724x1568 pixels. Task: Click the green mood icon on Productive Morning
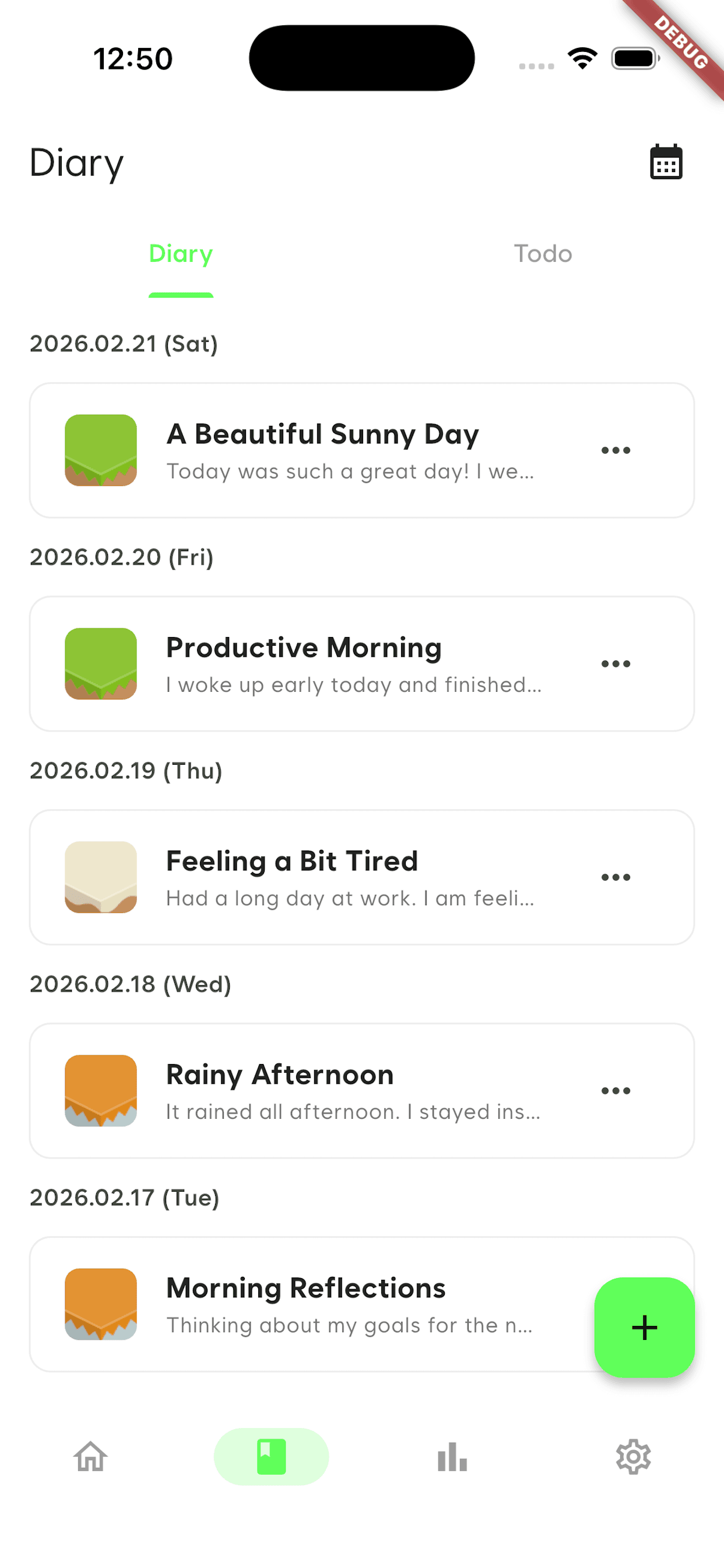point(101,664)
